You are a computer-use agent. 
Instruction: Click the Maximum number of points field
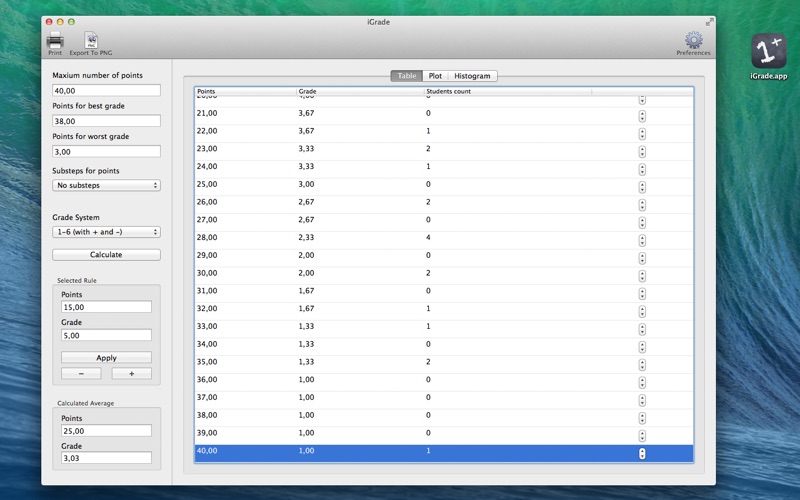[x=106, y=90]
